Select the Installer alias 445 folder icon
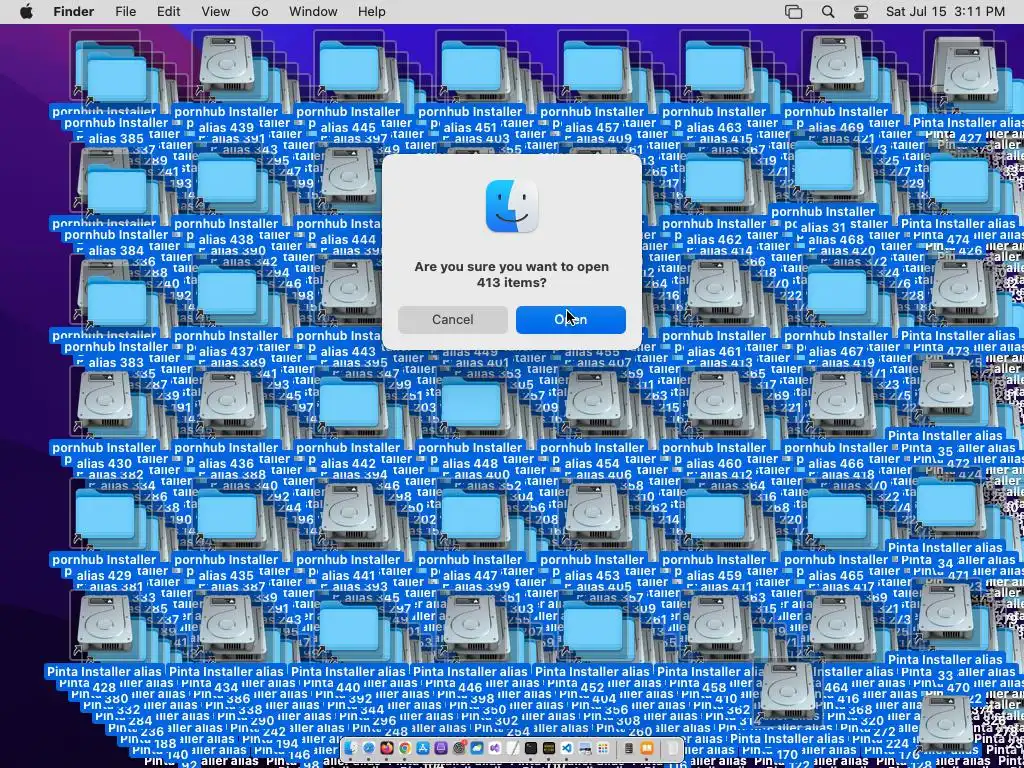The height and width of the screenshot is (768, 1024). [x=349, y=68]
